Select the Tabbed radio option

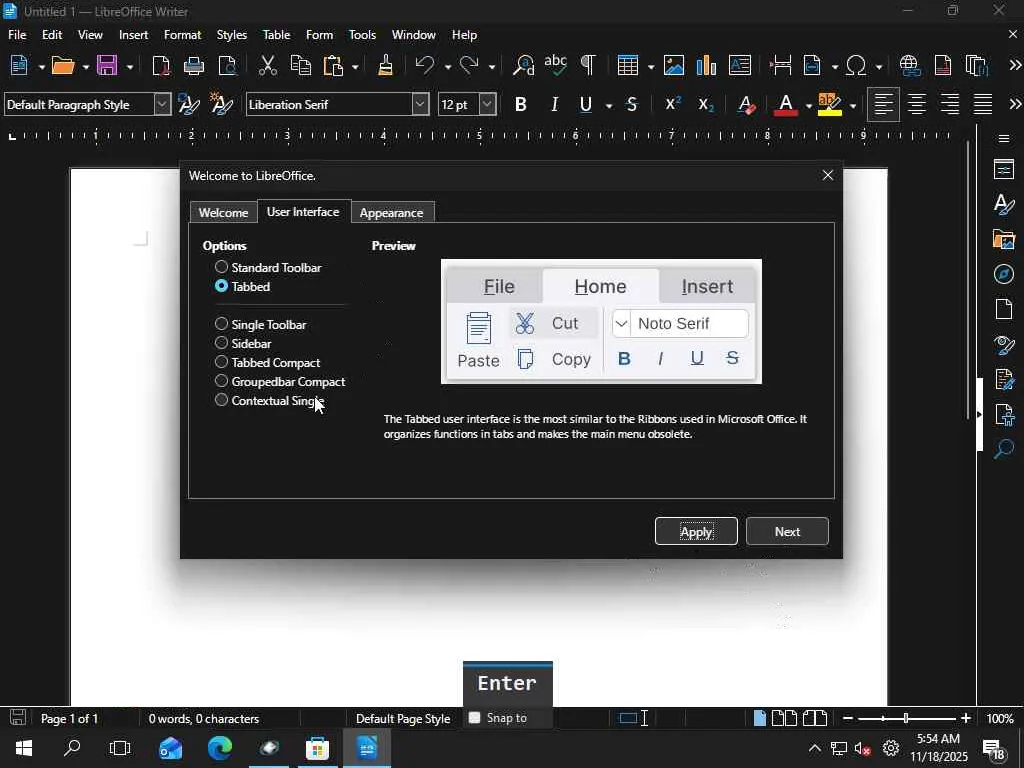[x=242, y=287]
